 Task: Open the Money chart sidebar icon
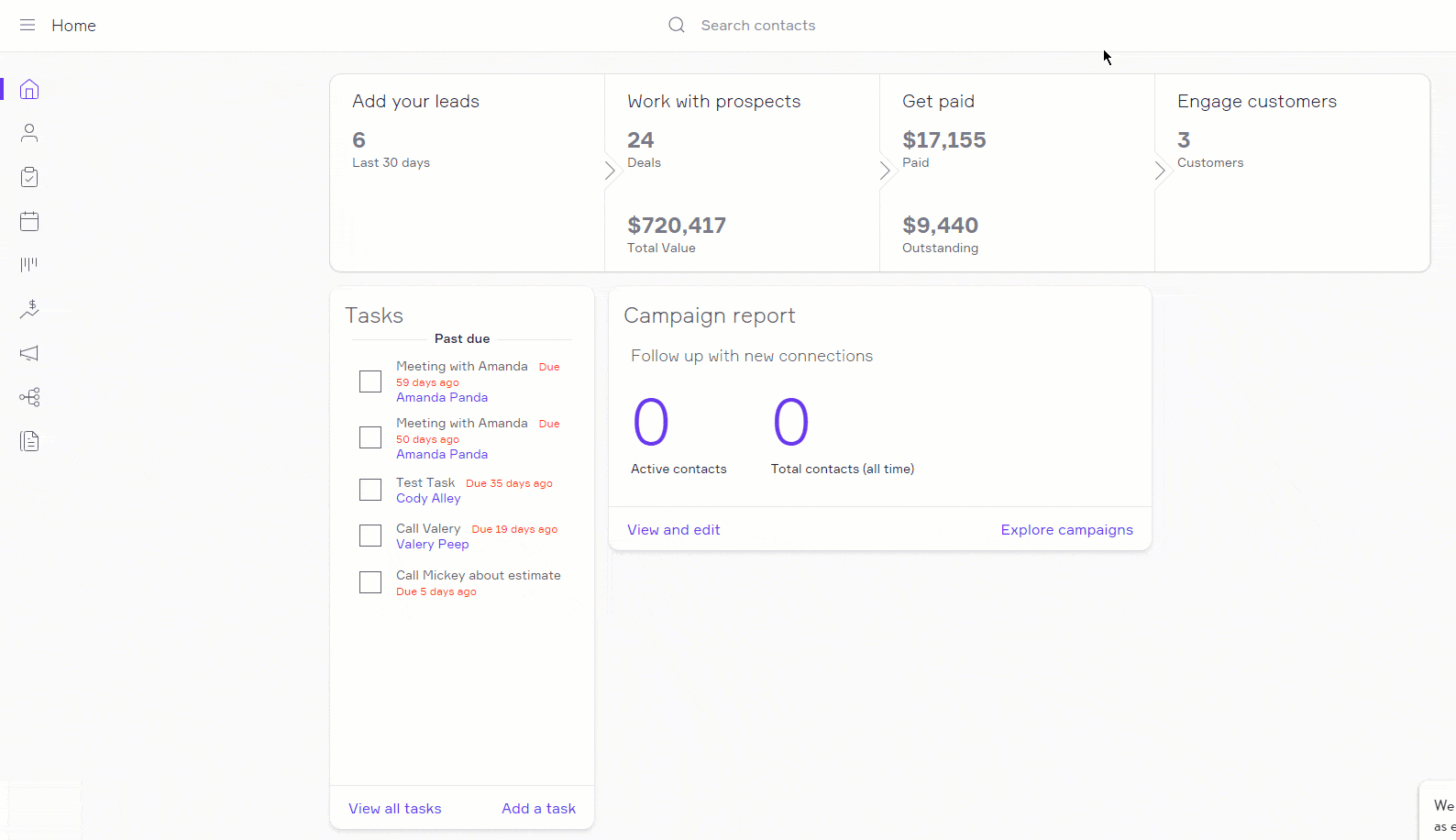tap(29, 309)
